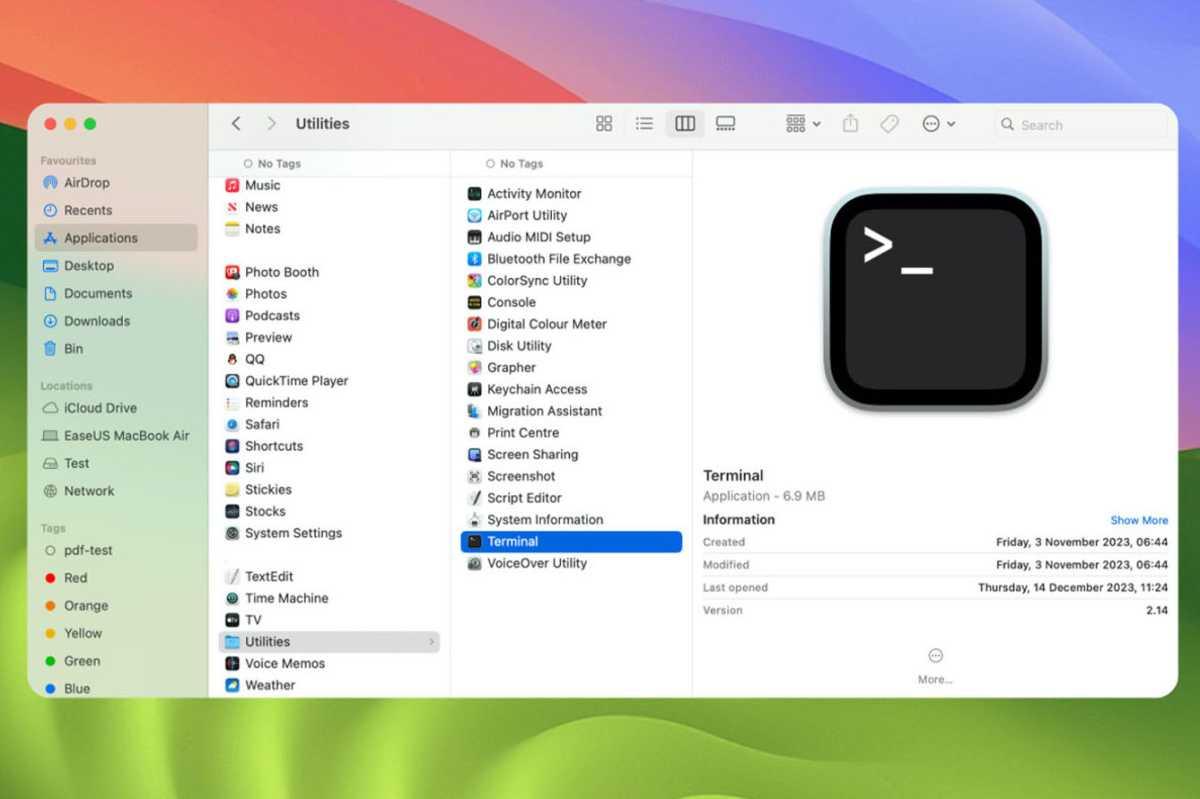Viewport: 1200px width, 799px height.
Task: Click the large Terminal preview icon
Action: (935, 300)
